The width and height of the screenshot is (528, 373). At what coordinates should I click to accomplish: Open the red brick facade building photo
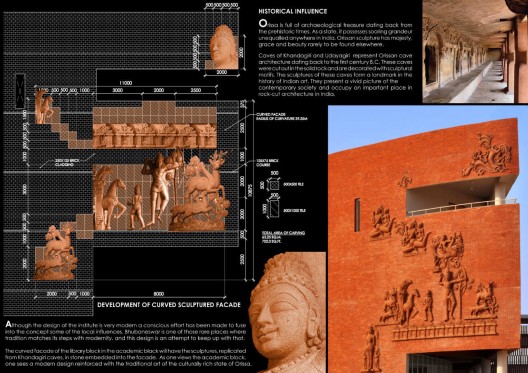pos(428,239)
